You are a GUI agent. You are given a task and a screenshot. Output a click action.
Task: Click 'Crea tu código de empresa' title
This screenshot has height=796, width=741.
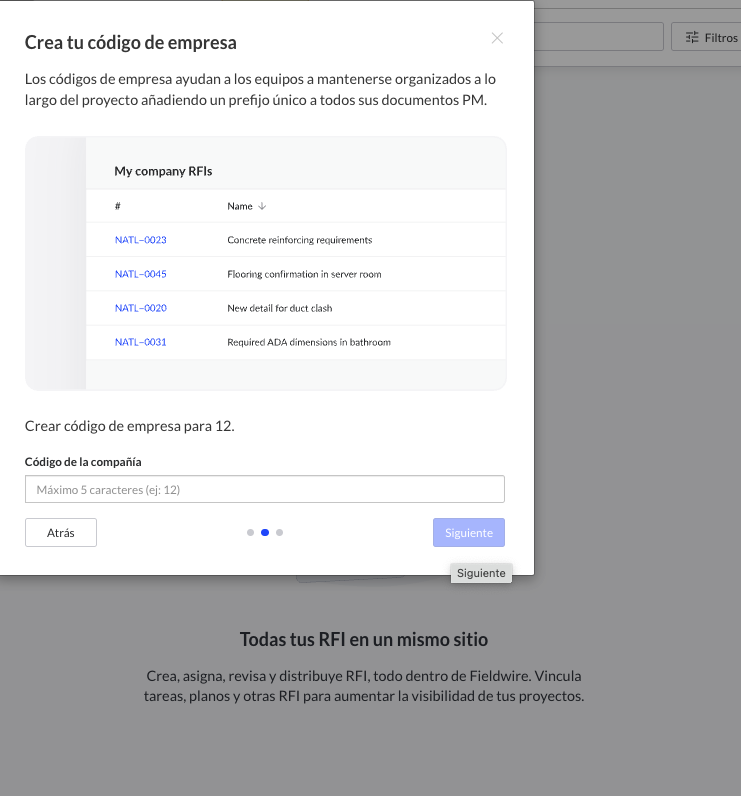[x=130, y=42]
